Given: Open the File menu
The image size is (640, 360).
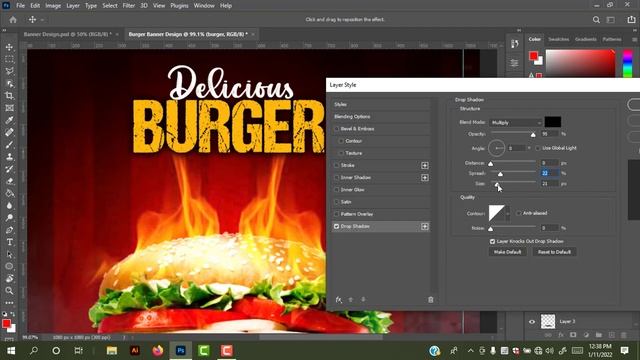Looking at the screenshot, I should click(x=20, y=6).
